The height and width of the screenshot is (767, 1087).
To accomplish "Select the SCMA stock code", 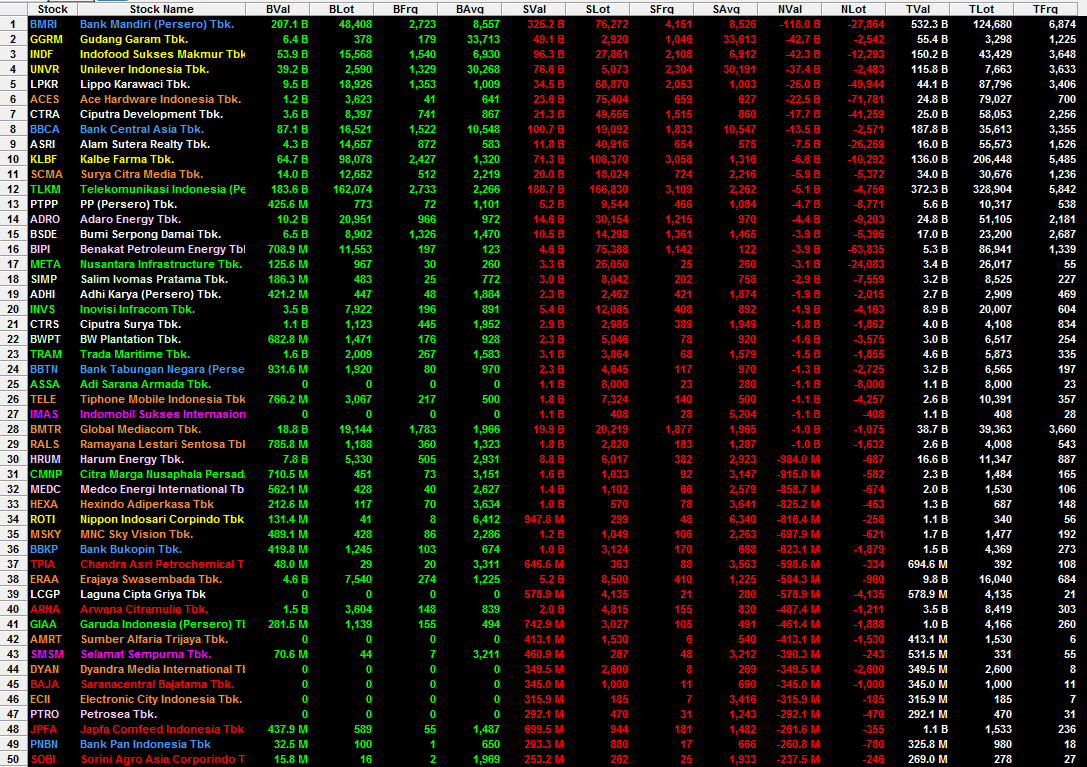I will click(46, 175).
